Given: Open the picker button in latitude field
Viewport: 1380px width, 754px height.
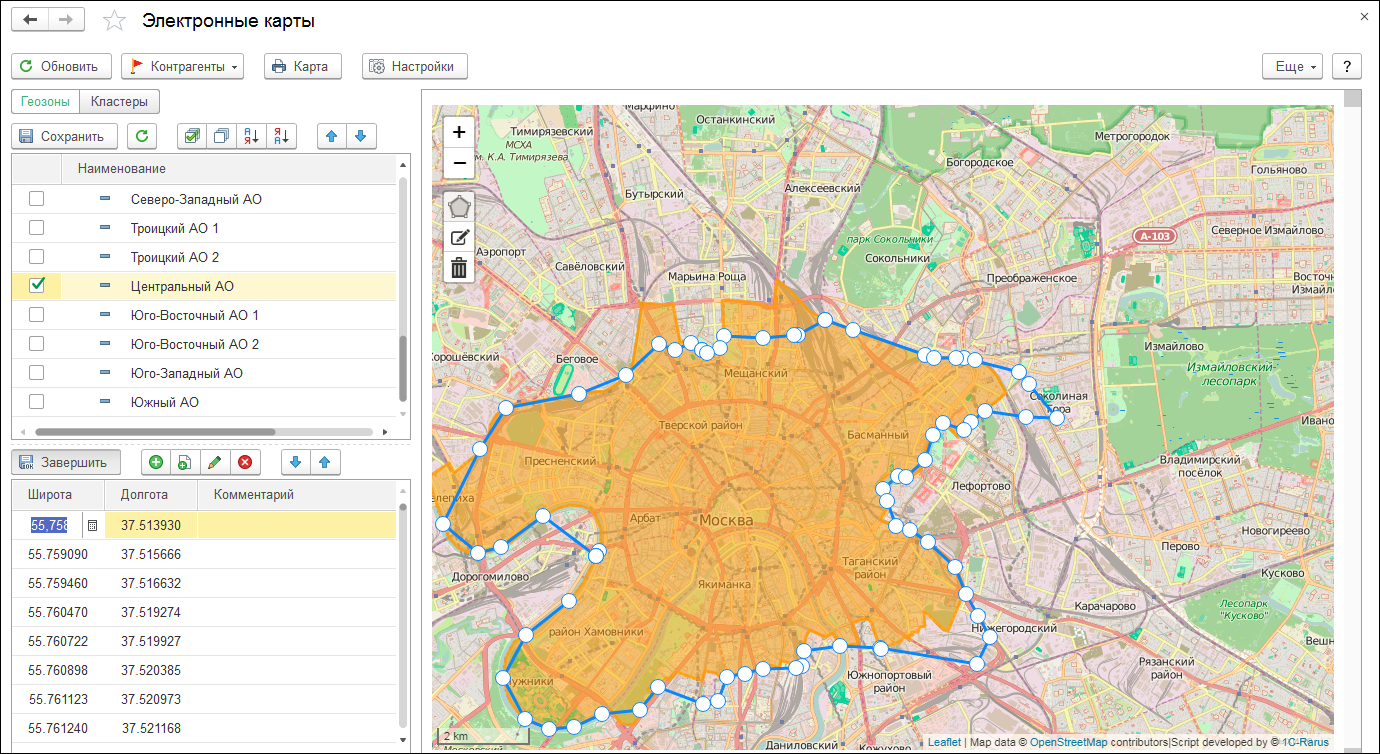Looking at the screenshot, I should [91, 525].
